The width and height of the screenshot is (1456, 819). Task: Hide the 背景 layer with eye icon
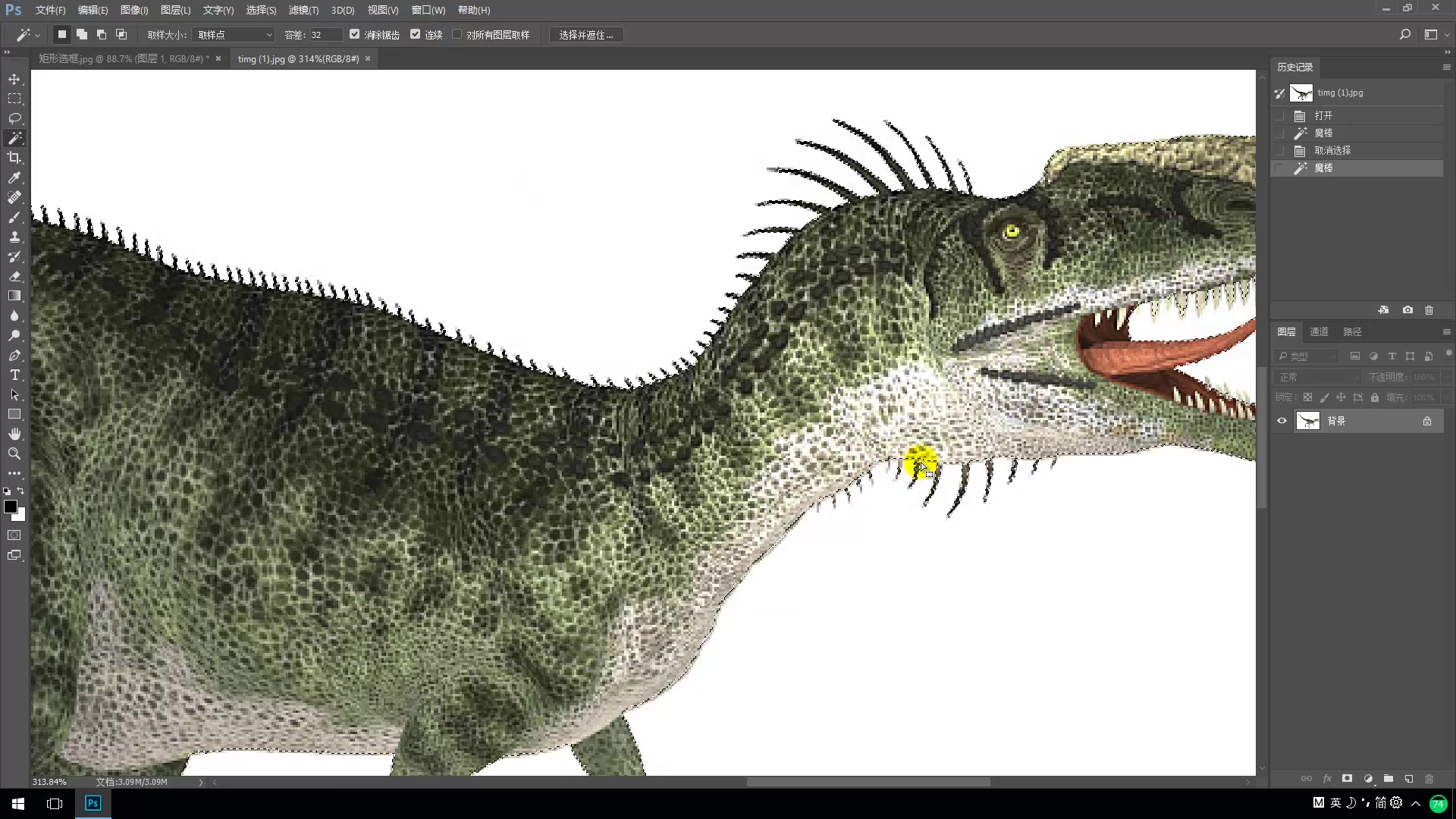click(x=1282, y=421)
